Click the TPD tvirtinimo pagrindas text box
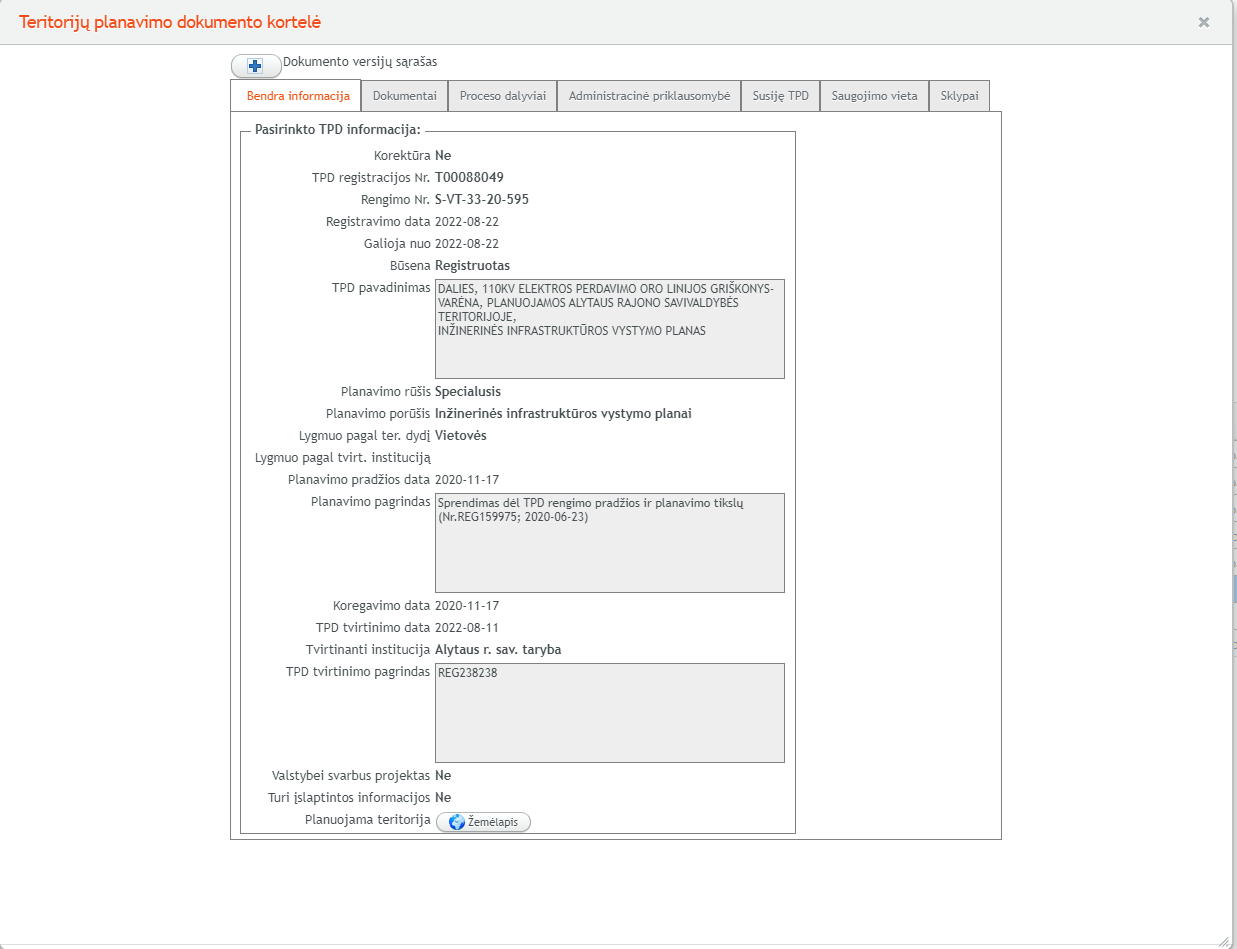The width and height of the screenshot is (1237, 949). click(609, 713)
